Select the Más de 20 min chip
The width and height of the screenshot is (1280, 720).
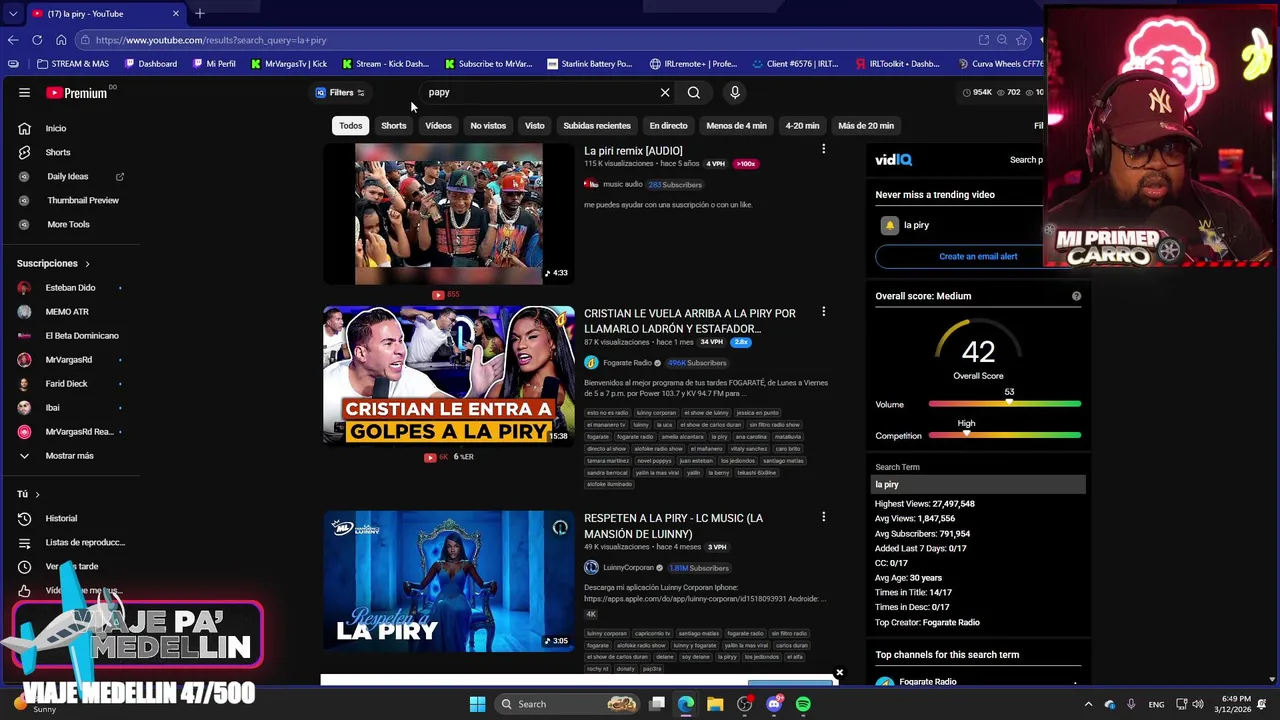click(x=866, y=126)
